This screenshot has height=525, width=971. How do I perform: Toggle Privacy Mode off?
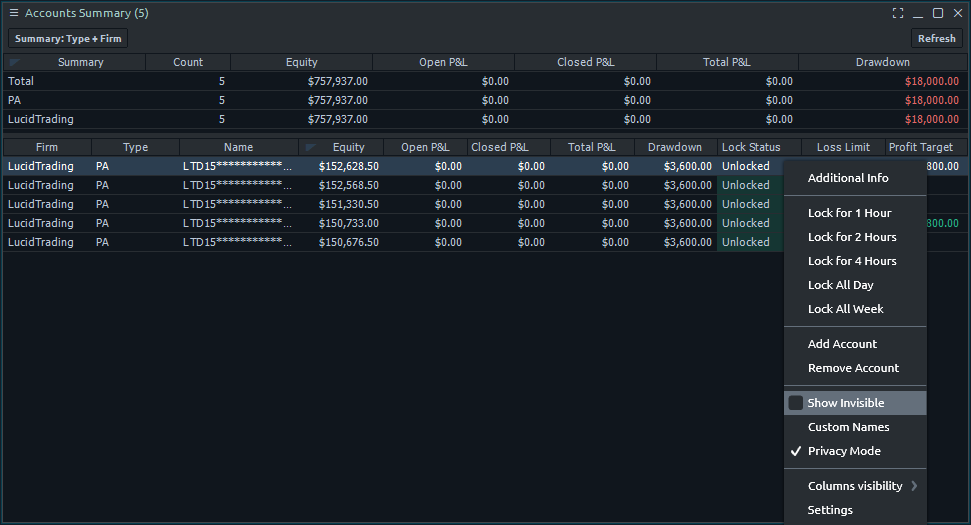pos(855,451)
